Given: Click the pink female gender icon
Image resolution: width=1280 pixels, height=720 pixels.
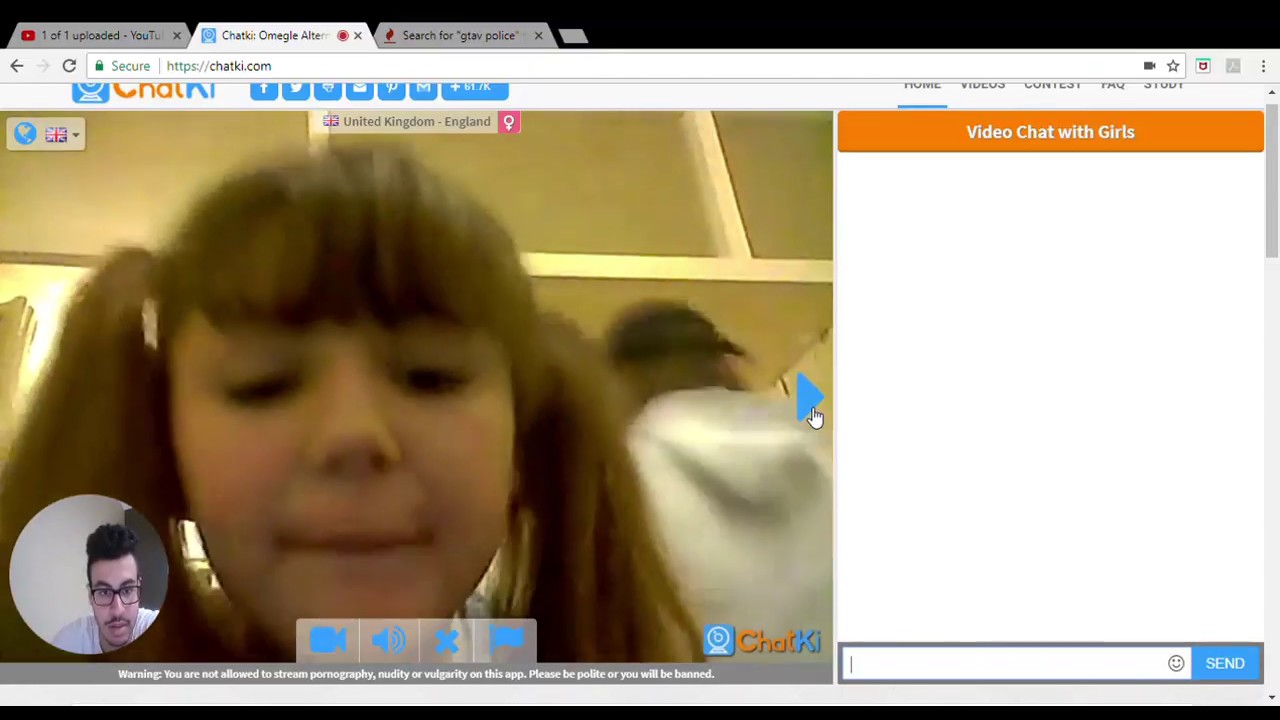Looking at the screenshot, I should coord(508,122).
